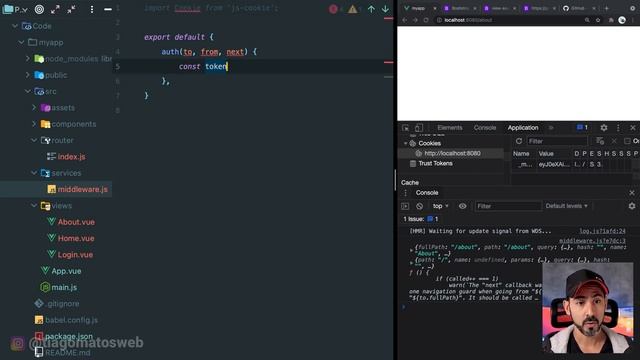Switch to DevTools Elements tab
The image size is (640, 360).
[x=450, y=128]
